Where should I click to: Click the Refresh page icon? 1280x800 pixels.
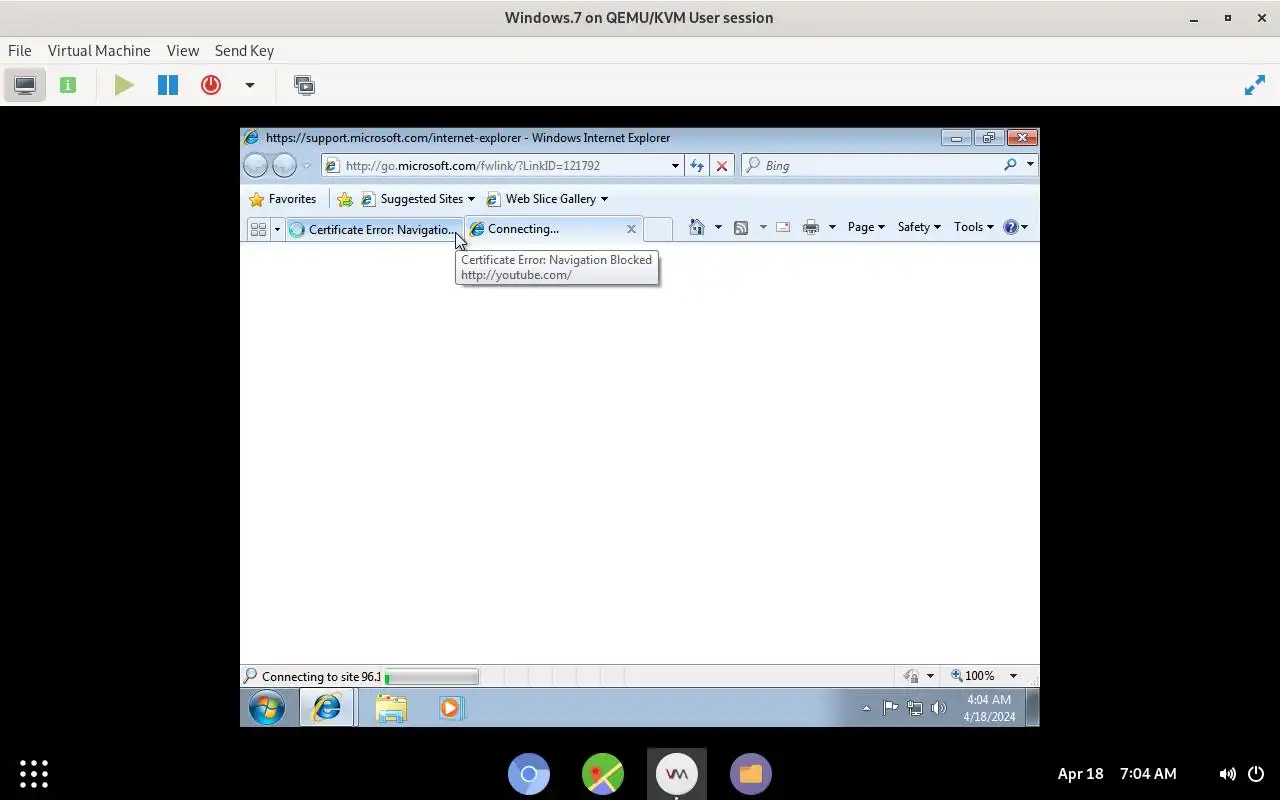point(697,166)
